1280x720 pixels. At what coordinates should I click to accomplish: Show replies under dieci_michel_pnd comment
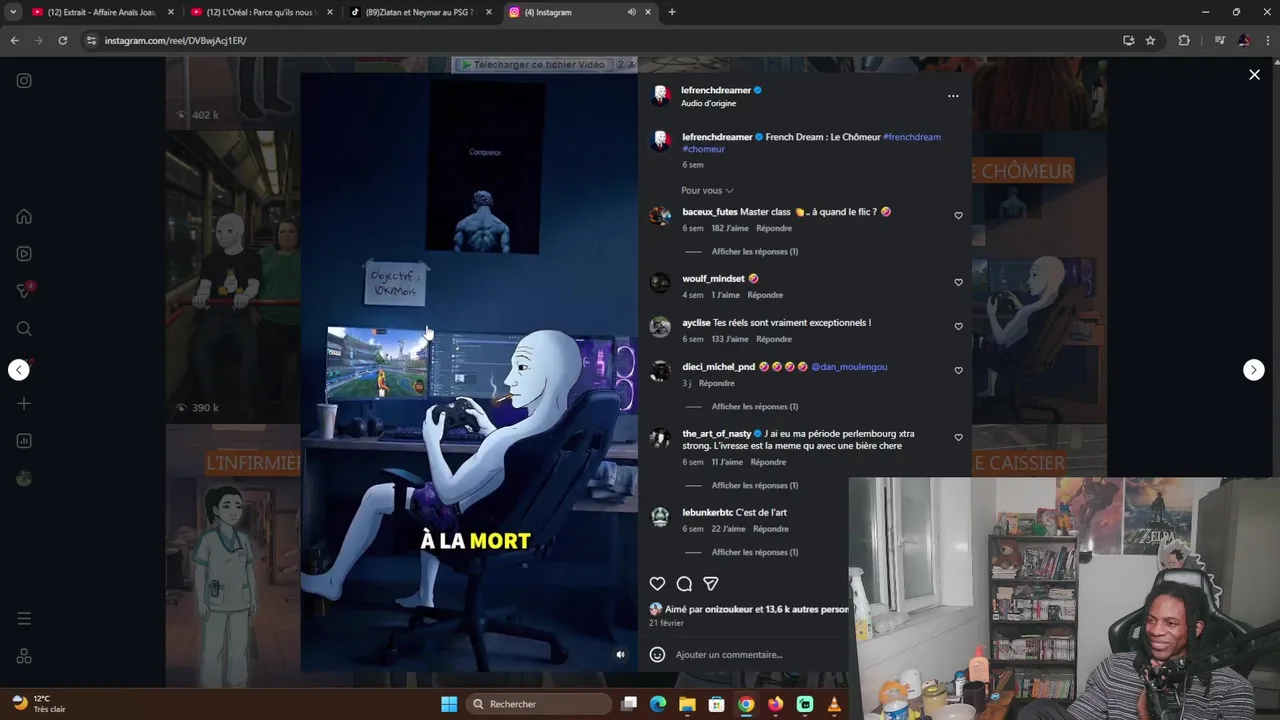[x=754, y=407]
